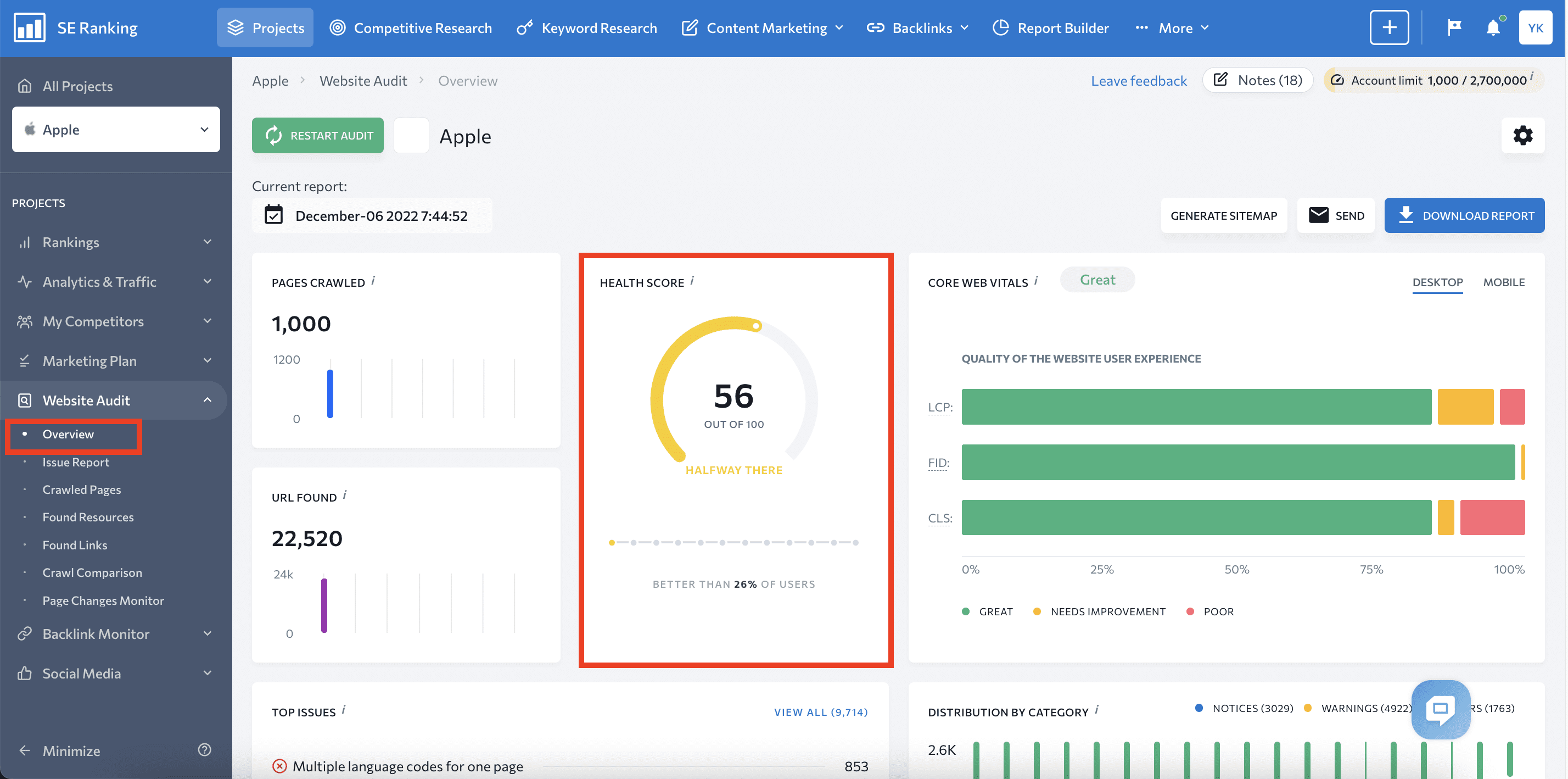This screenshot has width=1568, height=779.
Task: Click the All Projects home icon
Action: click(24, 86)
